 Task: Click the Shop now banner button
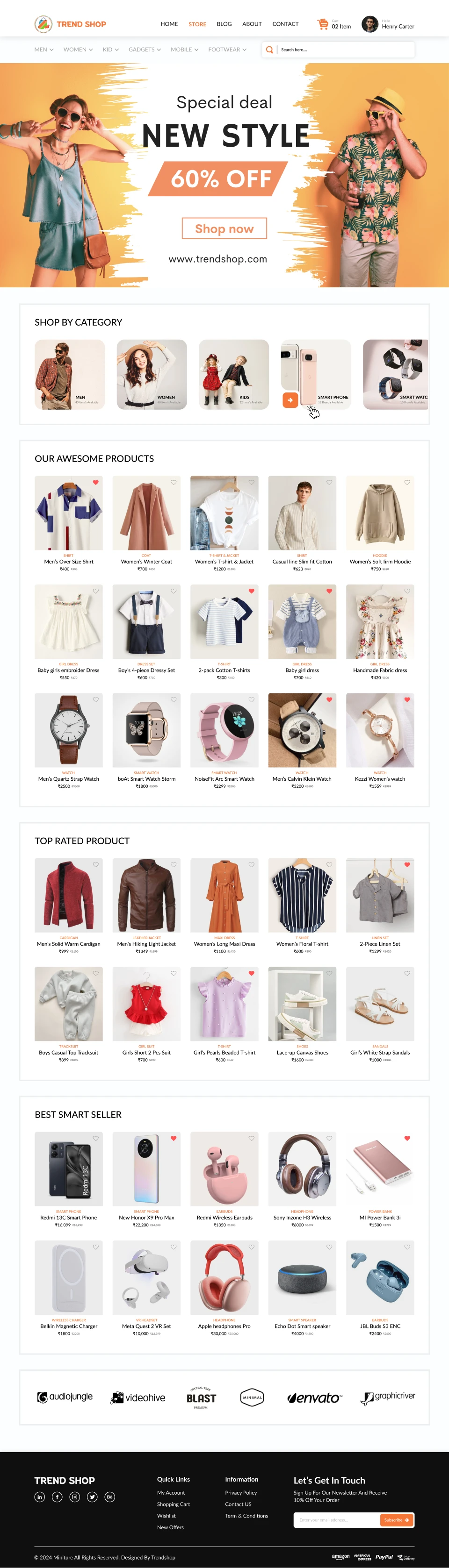(224, 228)
